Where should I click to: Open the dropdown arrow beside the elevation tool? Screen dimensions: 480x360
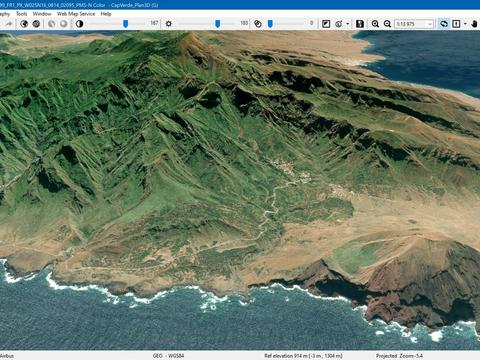click(465, 24)
